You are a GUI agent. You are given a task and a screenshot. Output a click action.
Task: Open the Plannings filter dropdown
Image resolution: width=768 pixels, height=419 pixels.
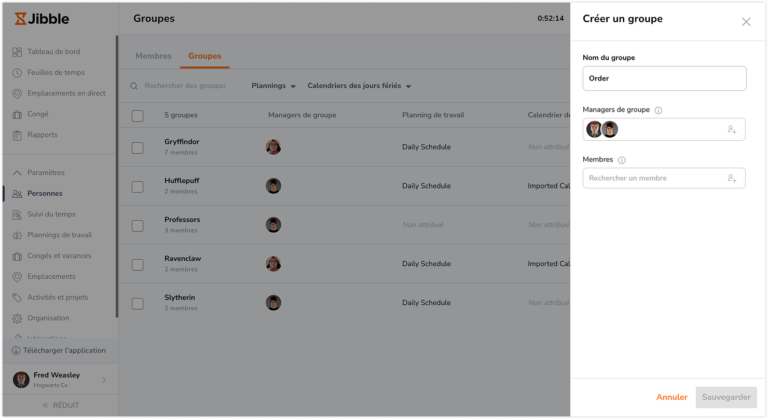point(273,86)
